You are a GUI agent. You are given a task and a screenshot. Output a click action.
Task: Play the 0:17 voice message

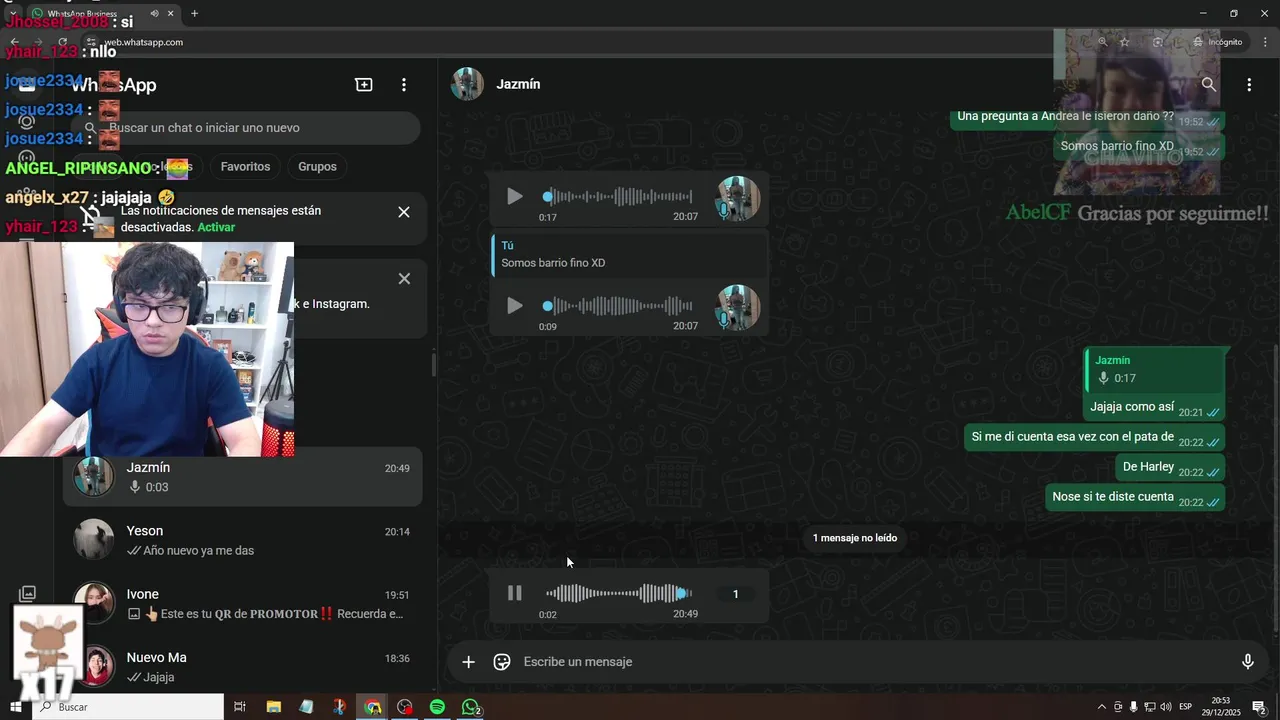coord(514,197)
